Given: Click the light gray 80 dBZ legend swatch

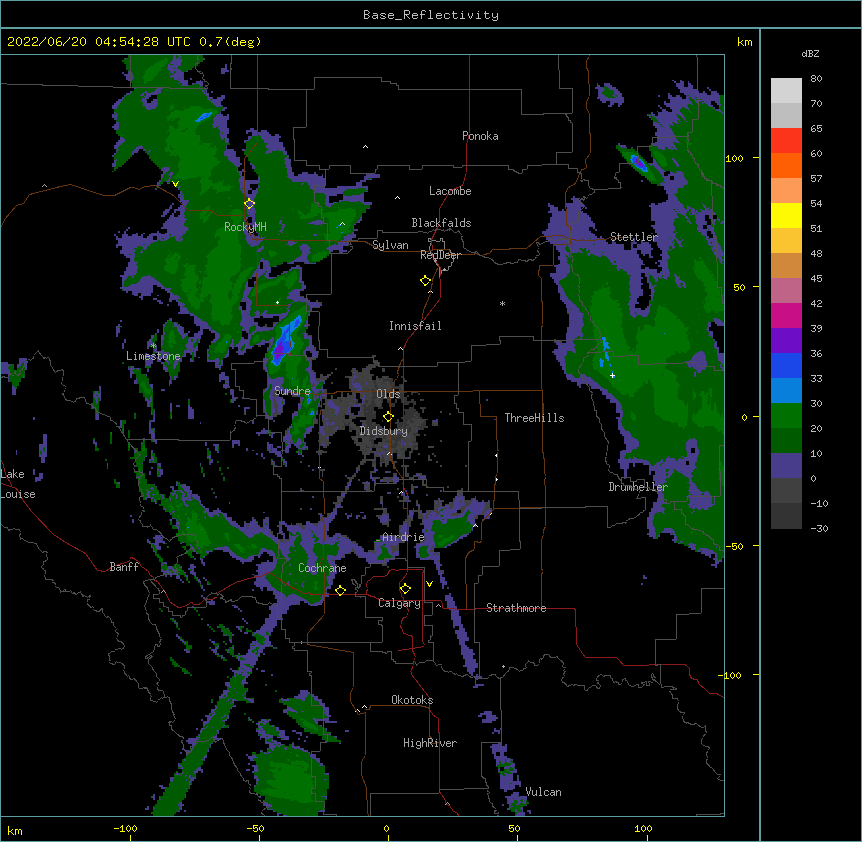Looking at the screenshot, I should click(x=786, y=90).
